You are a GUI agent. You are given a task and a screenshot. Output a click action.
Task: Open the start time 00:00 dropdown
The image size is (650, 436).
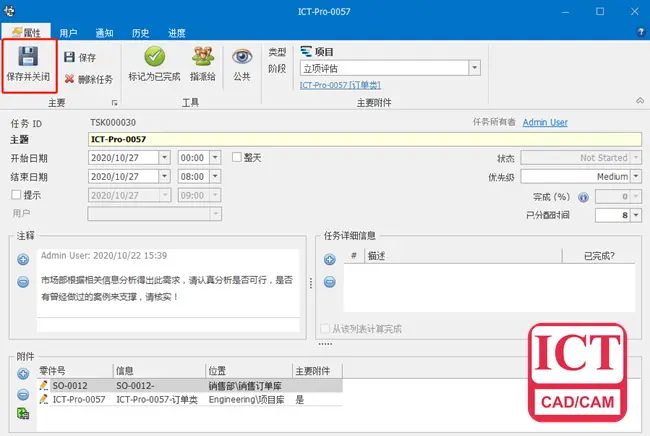(x=215, y=157)
